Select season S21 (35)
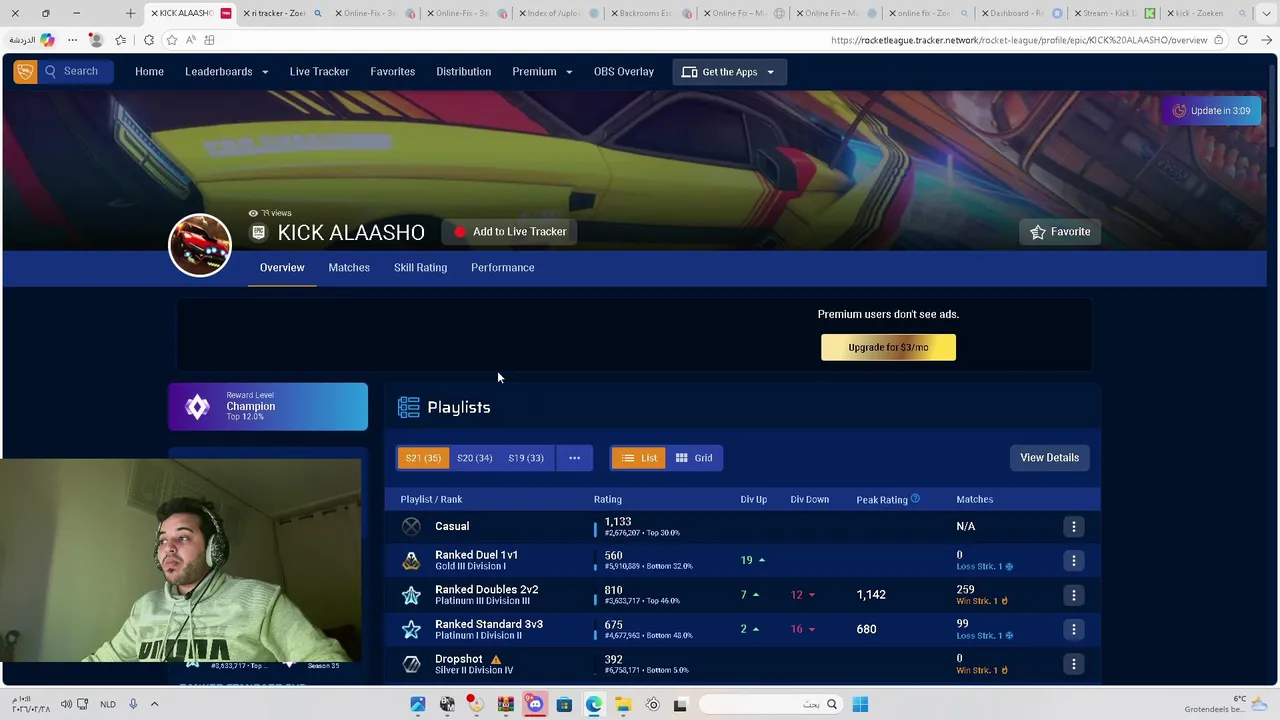Viewport: 1280px width, 720px height. pos(423,458)
